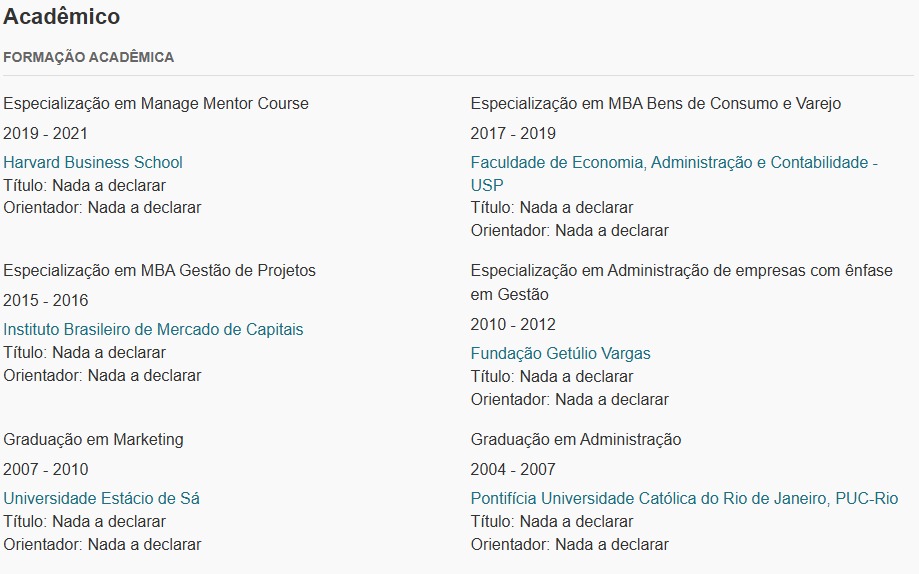Select the 2019 - 2021 date range
Image resolution: width=919 pixels, height=574 pixels.
coord(45,134)
